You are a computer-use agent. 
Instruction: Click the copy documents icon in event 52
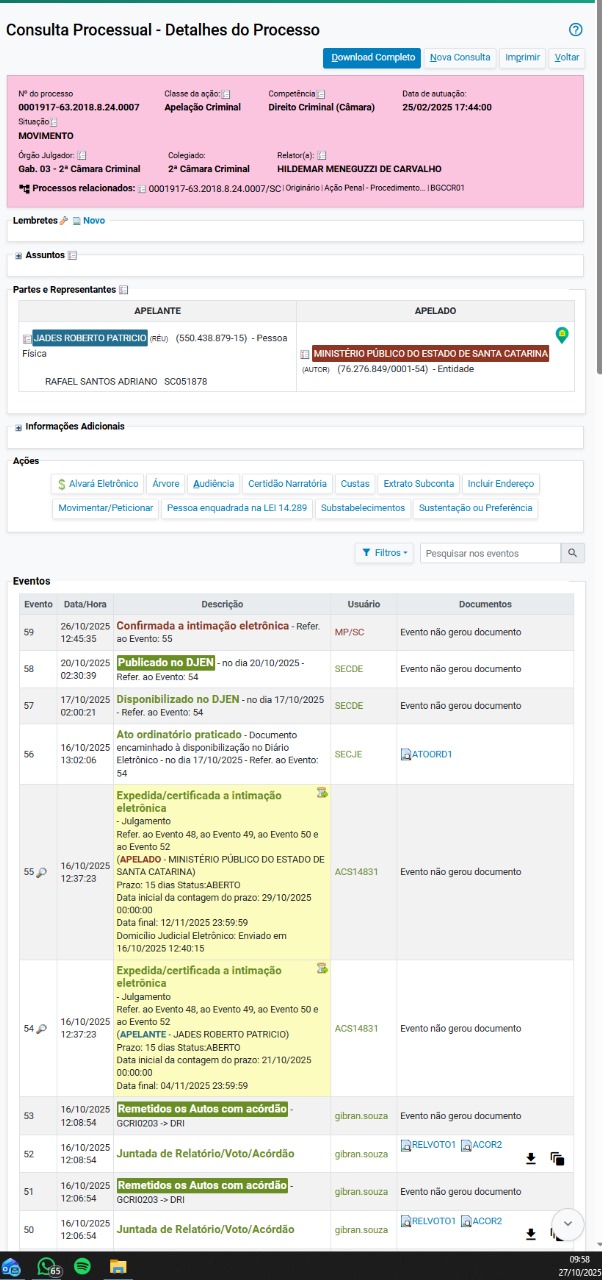[558, 1159]
